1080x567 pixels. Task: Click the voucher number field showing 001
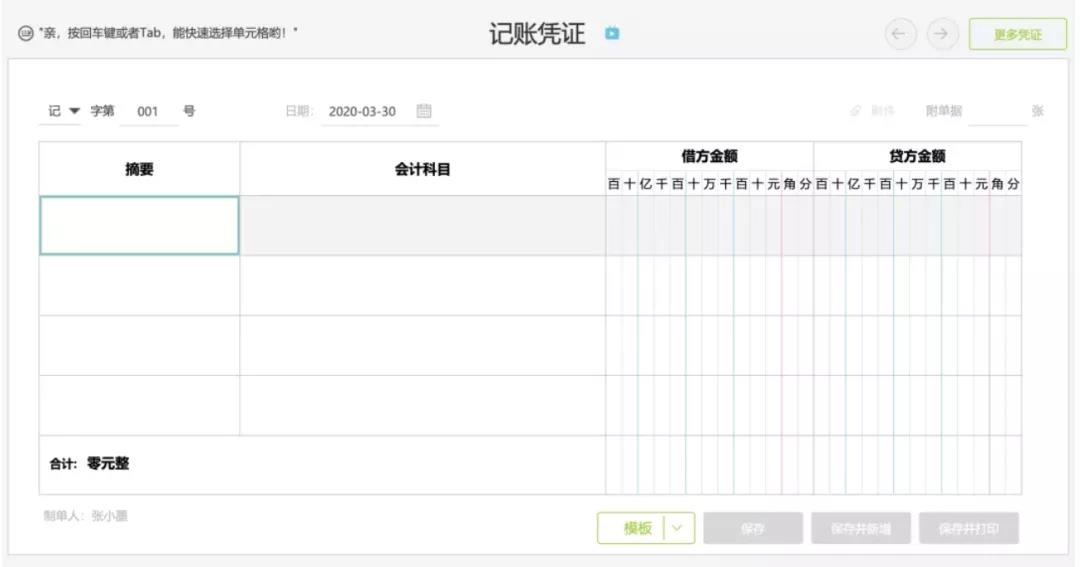tap(148, 112)
